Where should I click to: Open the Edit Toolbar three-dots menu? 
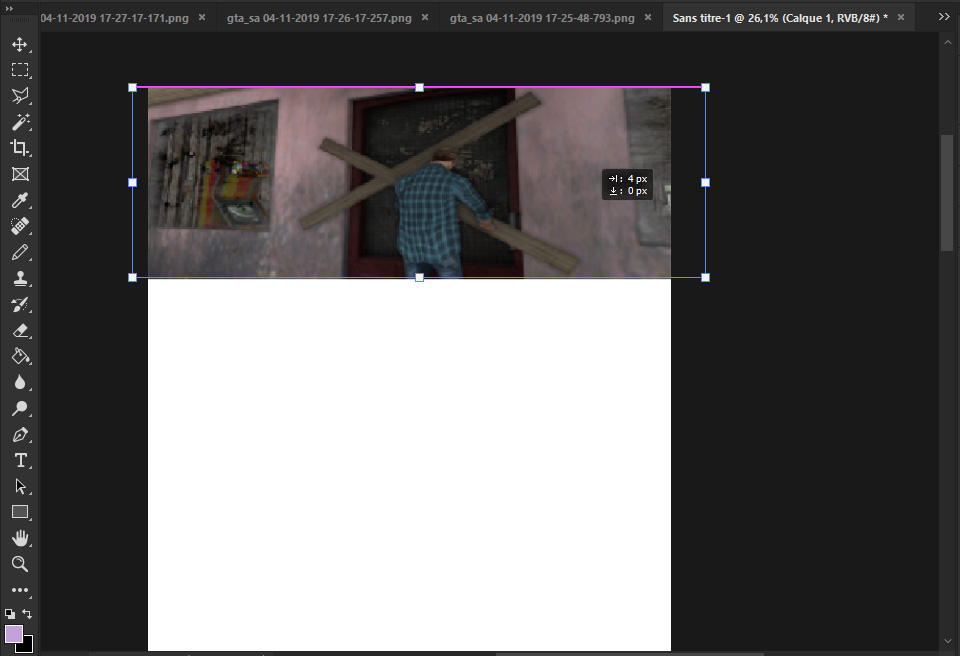[x=20, y=590]
